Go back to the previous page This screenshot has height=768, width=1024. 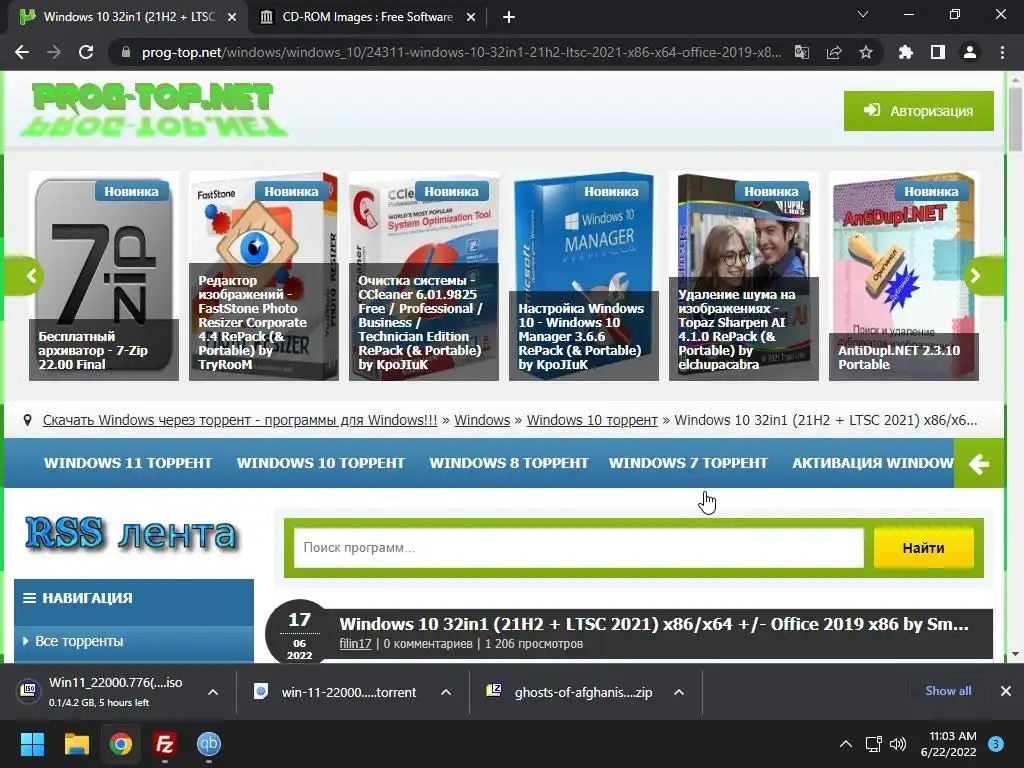pos(22,52)
